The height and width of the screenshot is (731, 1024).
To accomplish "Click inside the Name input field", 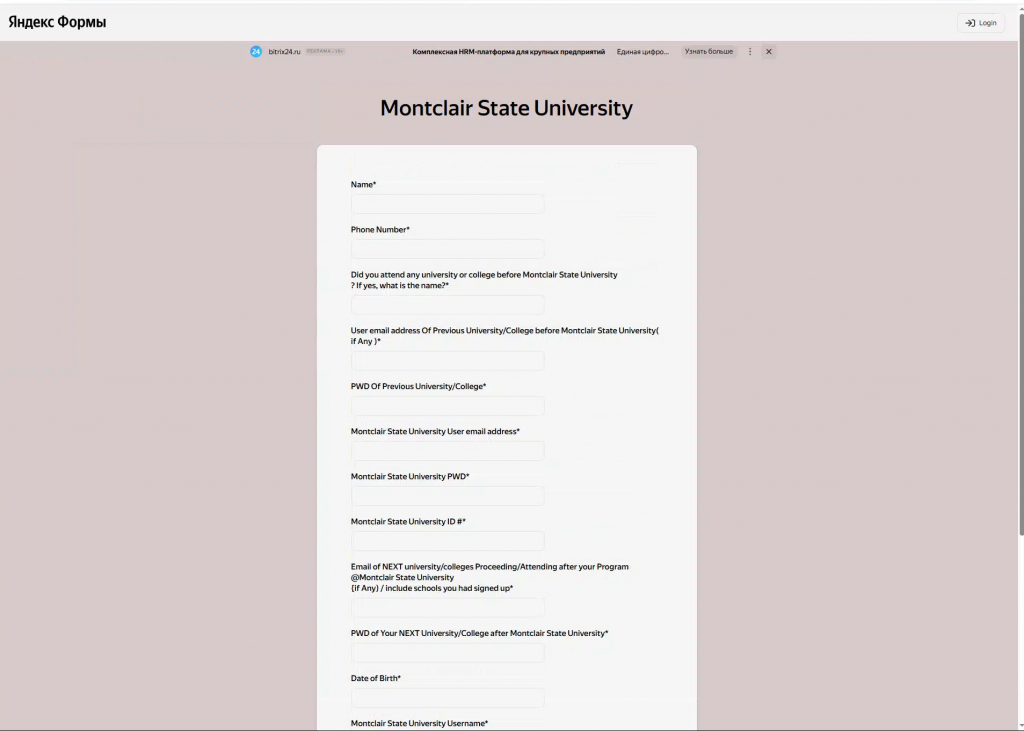I will click(447, 203).
